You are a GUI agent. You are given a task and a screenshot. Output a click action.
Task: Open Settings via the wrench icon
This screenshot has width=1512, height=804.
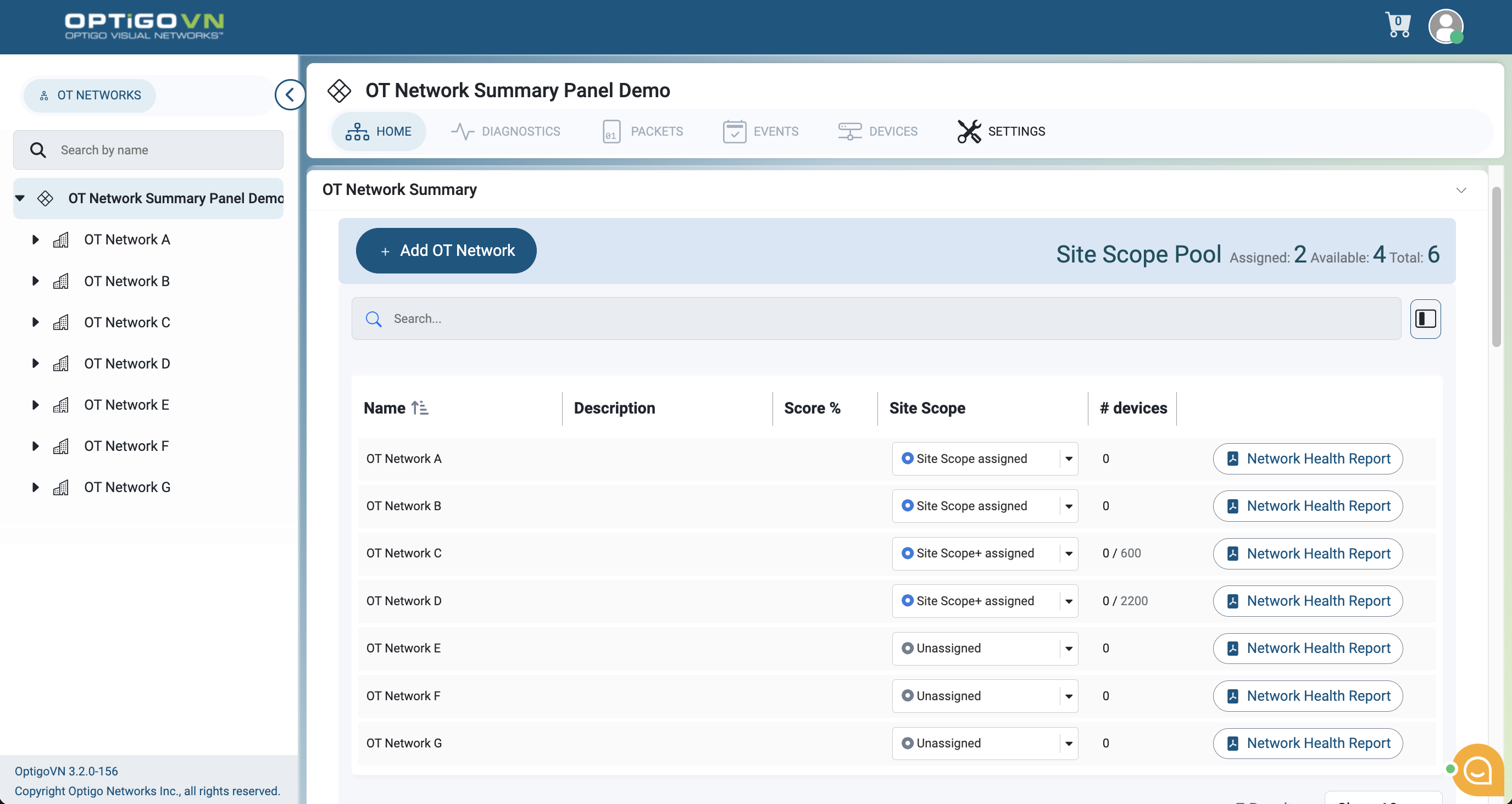[969, 131]
